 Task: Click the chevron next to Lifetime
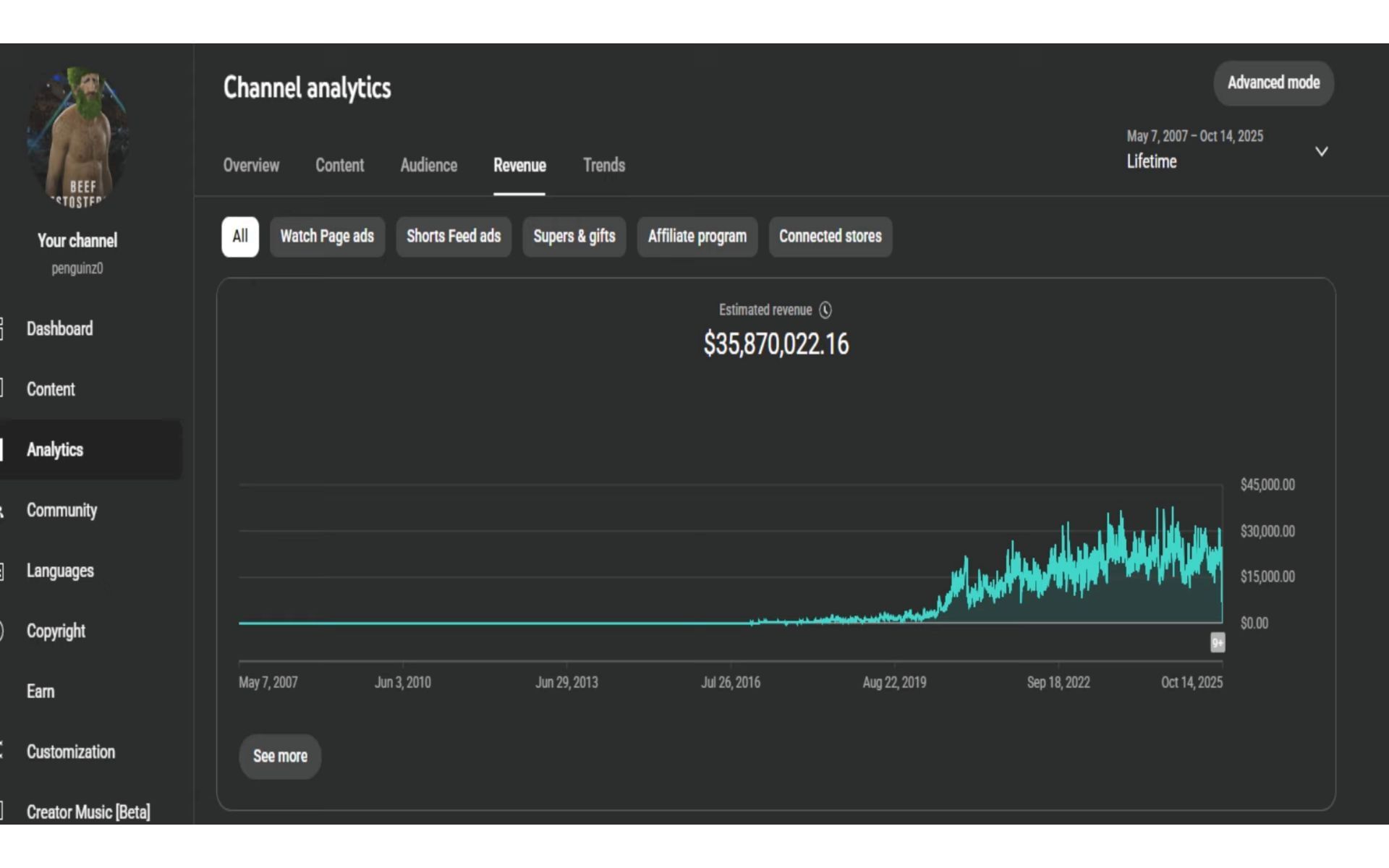(1321, 151)
